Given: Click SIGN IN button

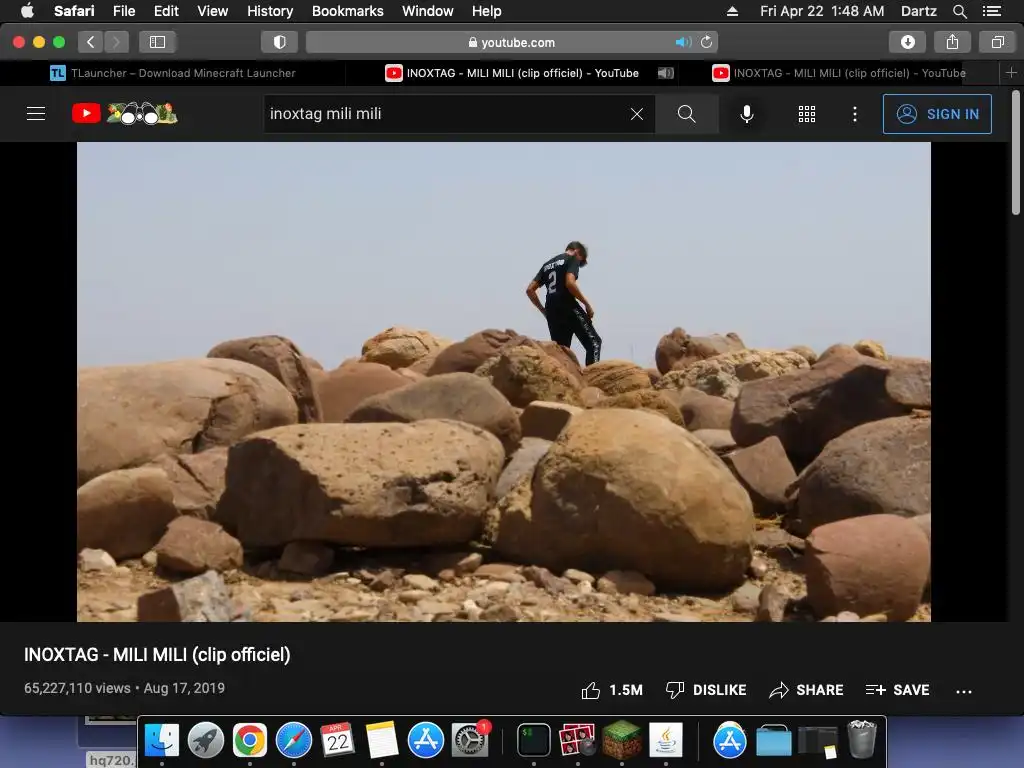Looking at the screenshot, I should 937,114.
